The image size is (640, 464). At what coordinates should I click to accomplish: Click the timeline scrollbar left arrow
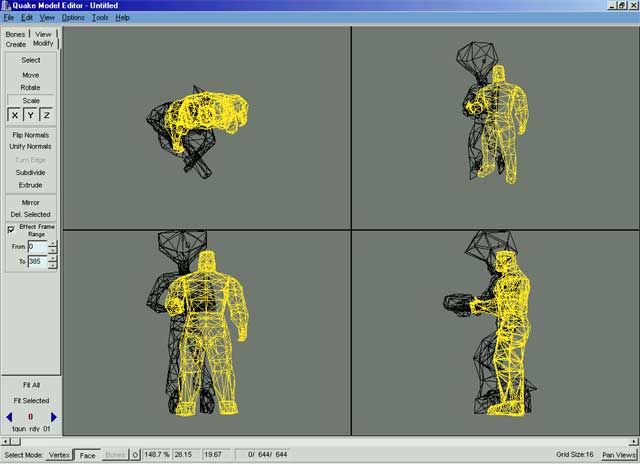(6, 441)
